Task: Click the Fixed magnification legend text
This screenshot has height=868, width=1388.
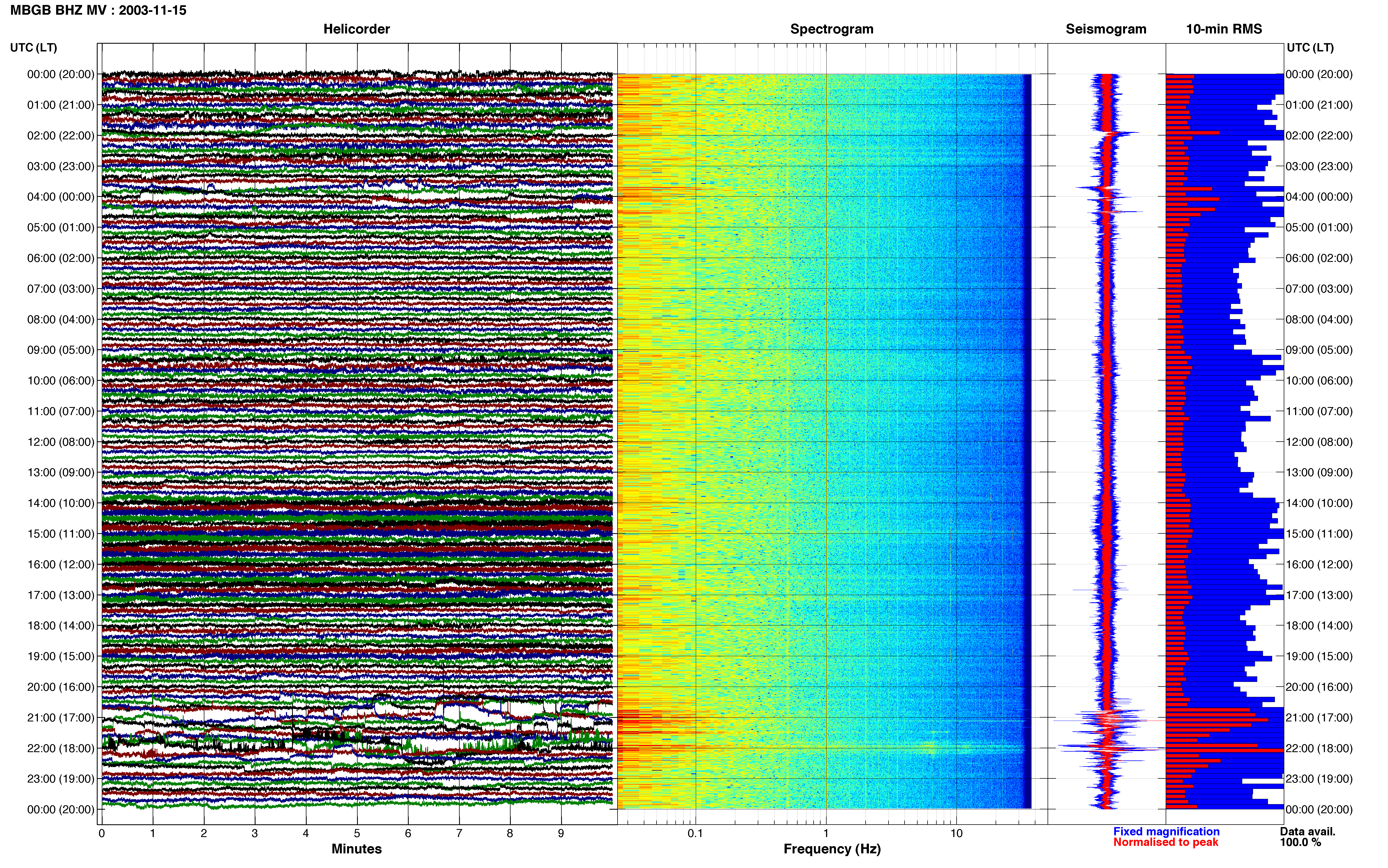Action: tap(1166, 832)
